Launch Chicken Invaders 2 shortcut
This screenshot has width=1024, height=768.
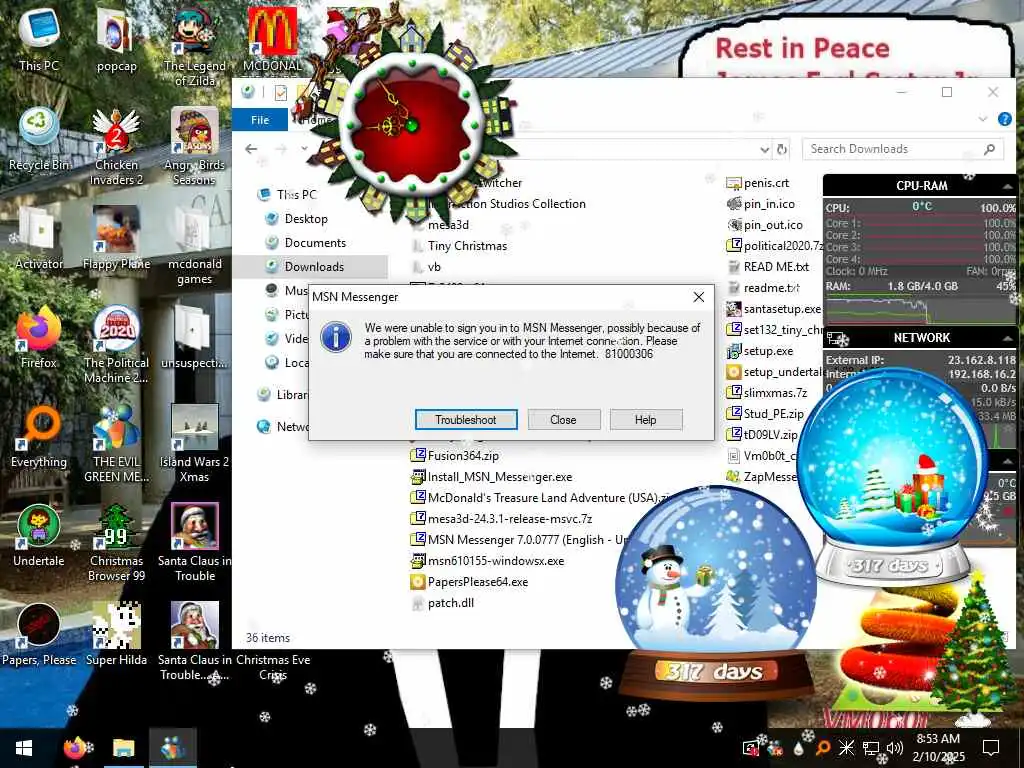tap(116, 146)
